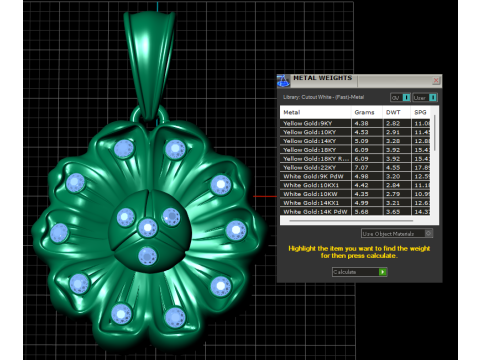Click the 5.68 grams cell
The width and height of the screenshot is (480, 360).
click(x=367, y=211)
